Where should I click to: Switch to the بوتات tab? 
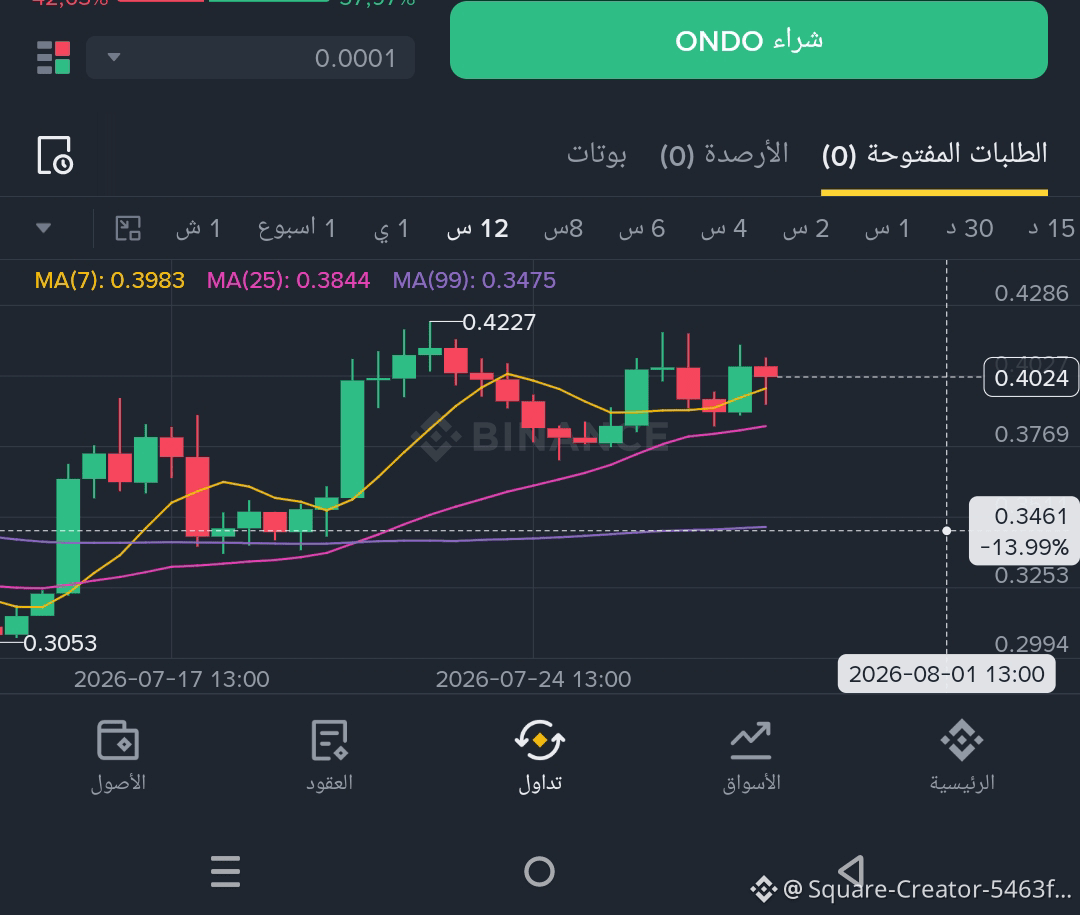[596, 154]
